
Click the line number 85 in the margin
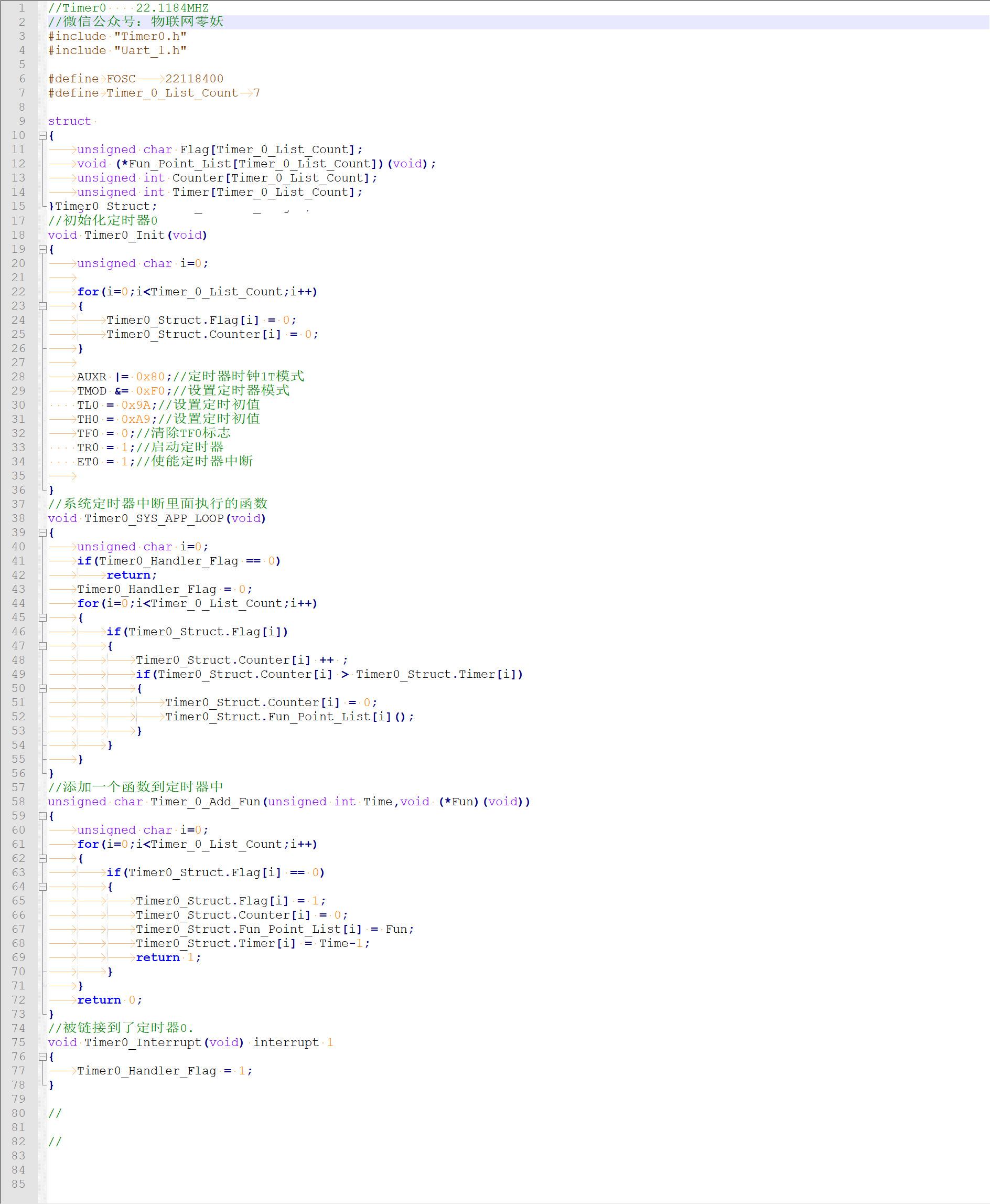click(x=18, y=1184)
